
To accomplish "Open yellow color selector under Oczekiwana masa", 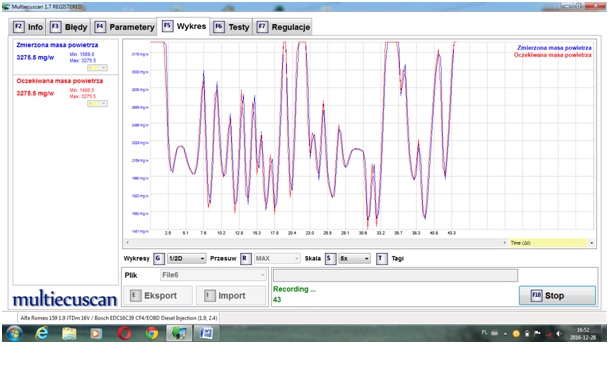I will click(x=97, y=103).
